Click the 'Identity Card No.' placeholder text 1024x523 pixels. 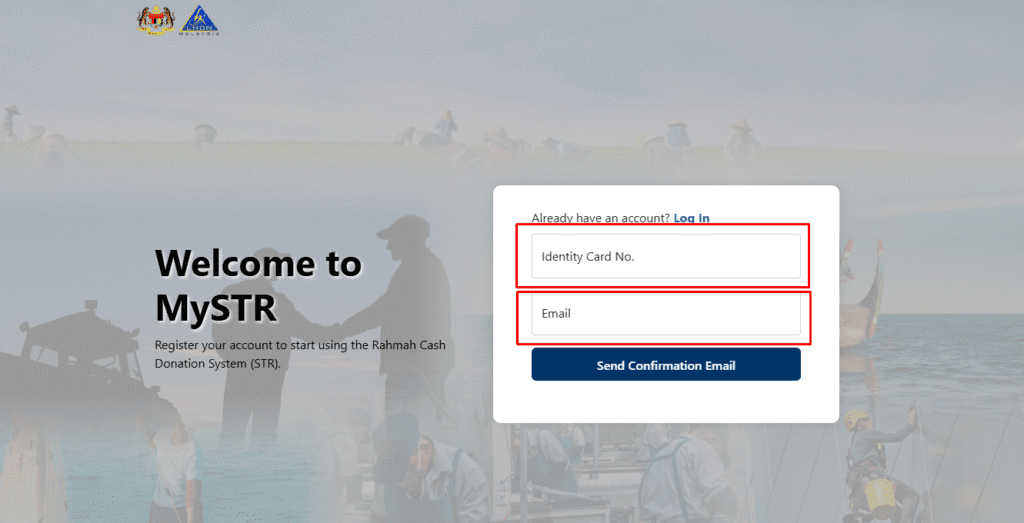coord(588,257)
